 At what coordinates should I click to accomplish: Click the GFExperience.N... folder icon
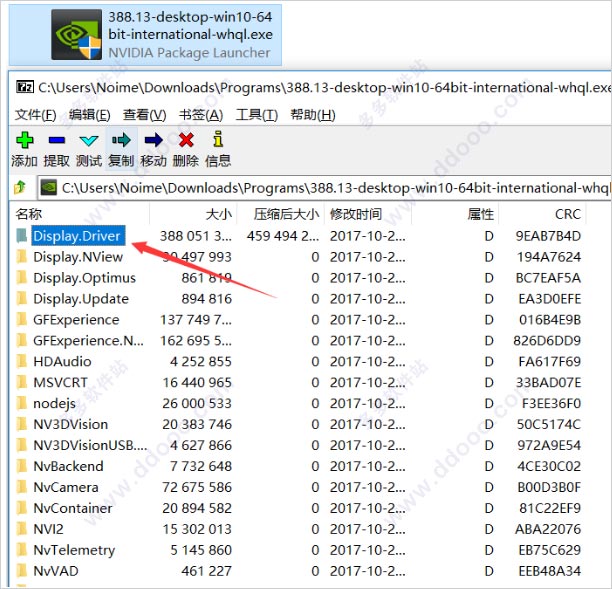pos(22,341)
